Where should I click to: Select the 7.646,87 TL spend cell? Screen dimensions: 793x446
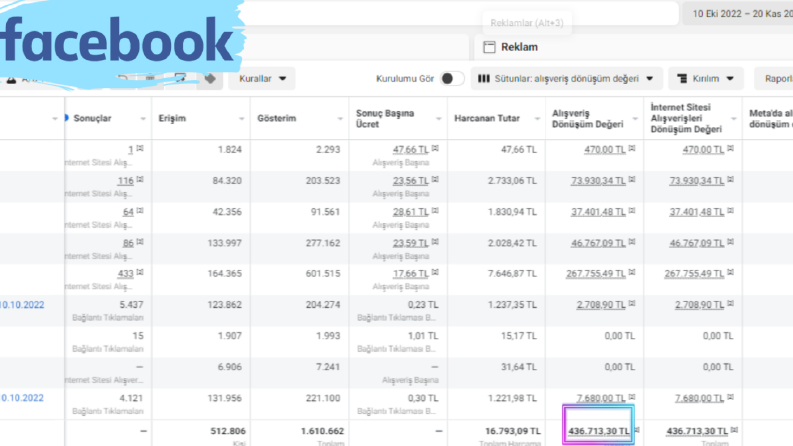click(512, 274)
